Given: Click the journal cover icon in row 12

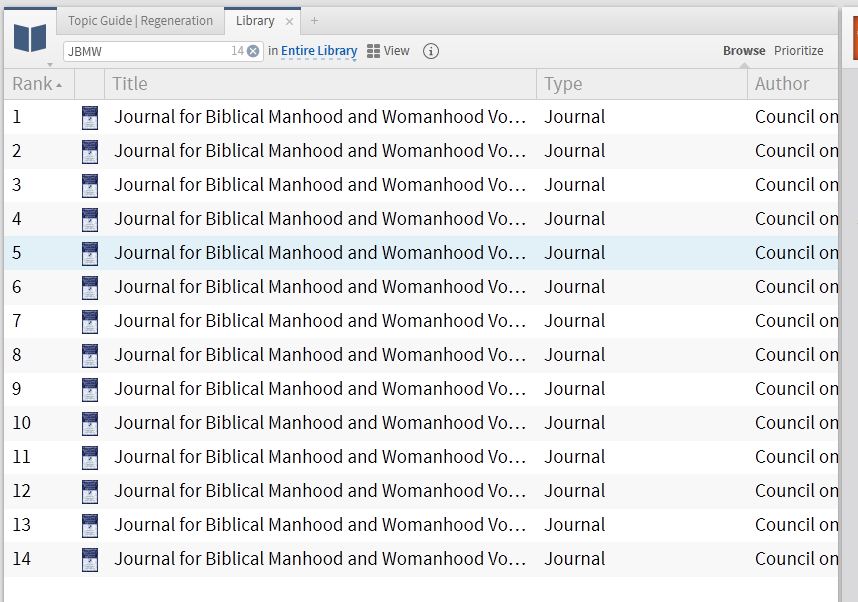Looking at the screenshot, I should [90, 490].
